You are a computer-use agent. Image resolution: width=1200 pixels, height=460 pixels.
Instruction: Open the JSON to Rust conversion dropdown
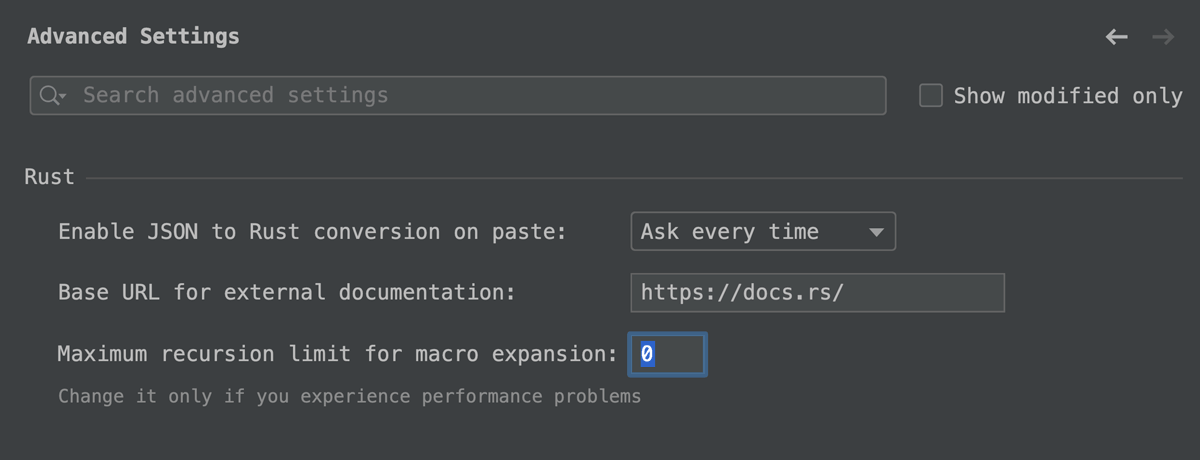pyautogui.click(x=763, y=231)
